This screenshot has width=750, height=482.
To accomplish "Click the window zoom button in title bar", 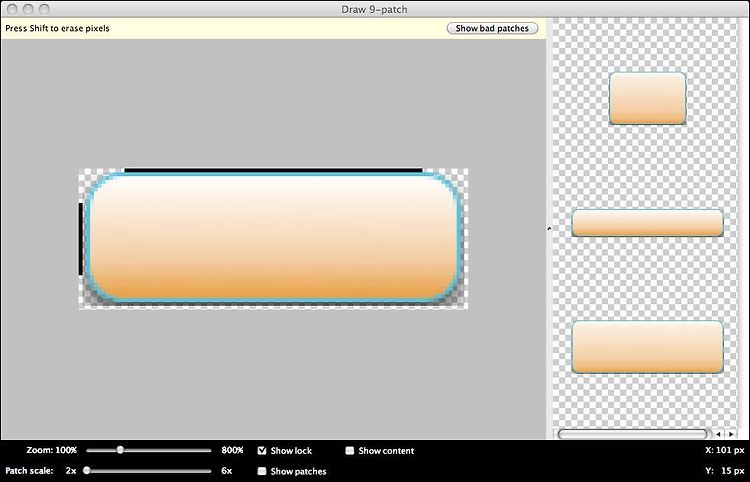I will pos(44,9).
